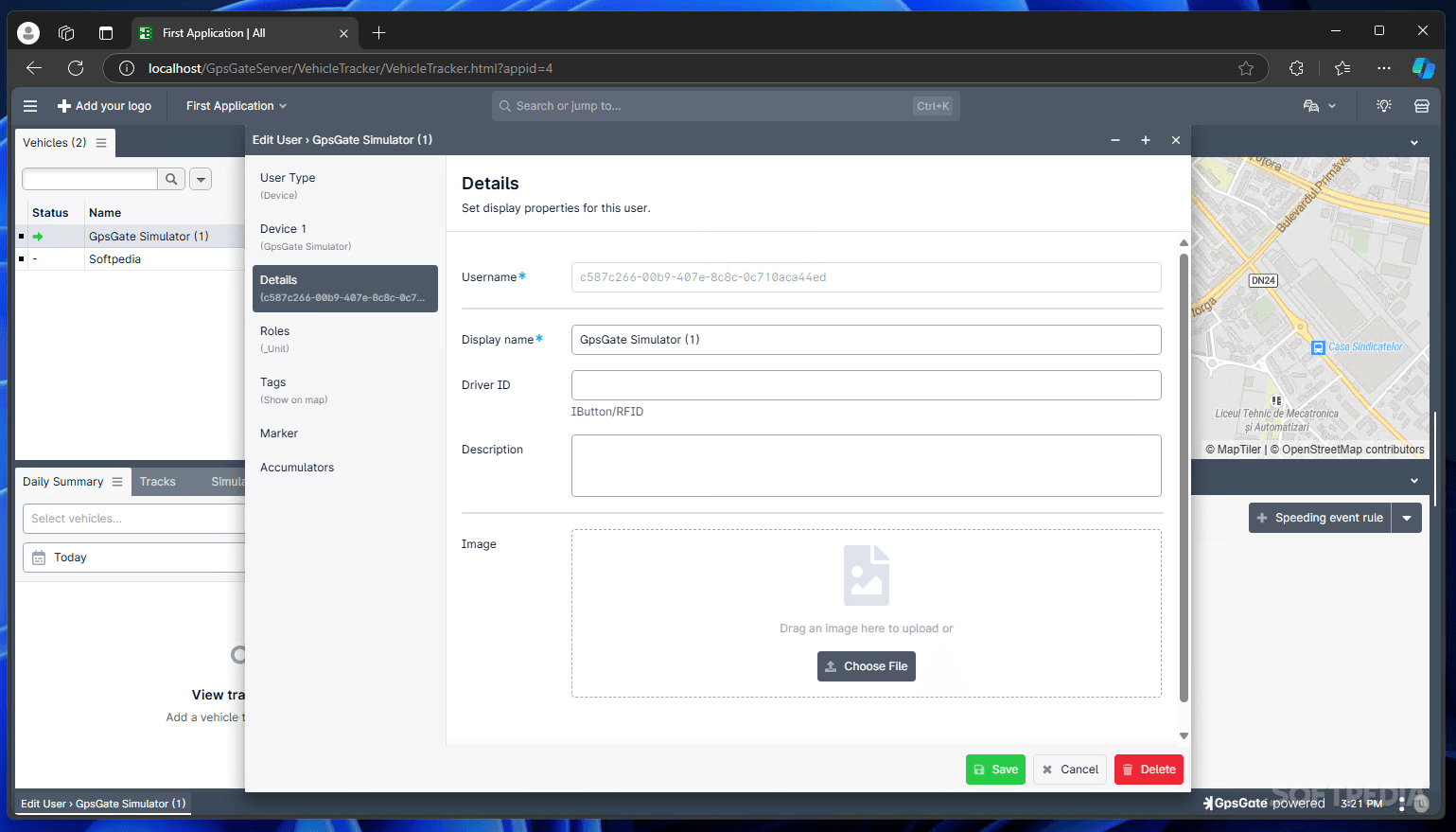Screen dimensions: 1456x832
Task: Toggle the light bulb theme icon
Action: click(x=1384, y=106)
